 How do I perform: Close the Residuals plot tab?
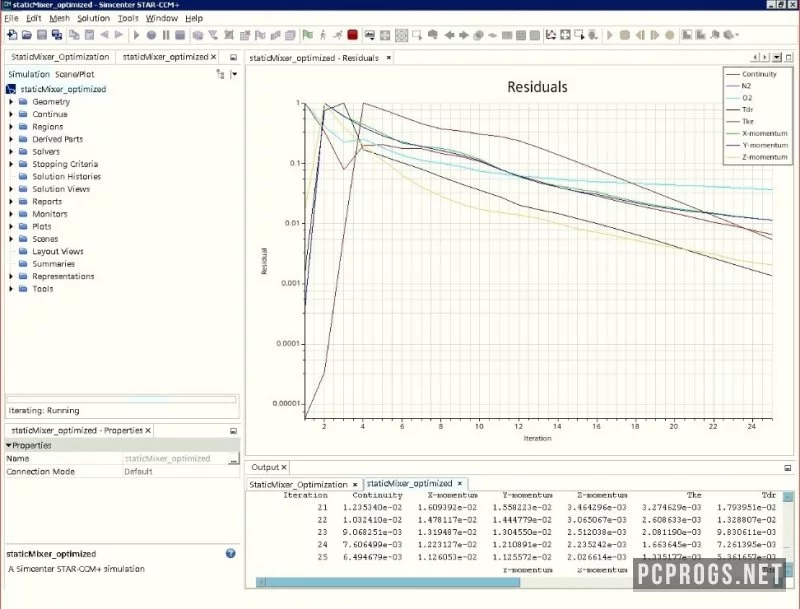coord(389,58)
